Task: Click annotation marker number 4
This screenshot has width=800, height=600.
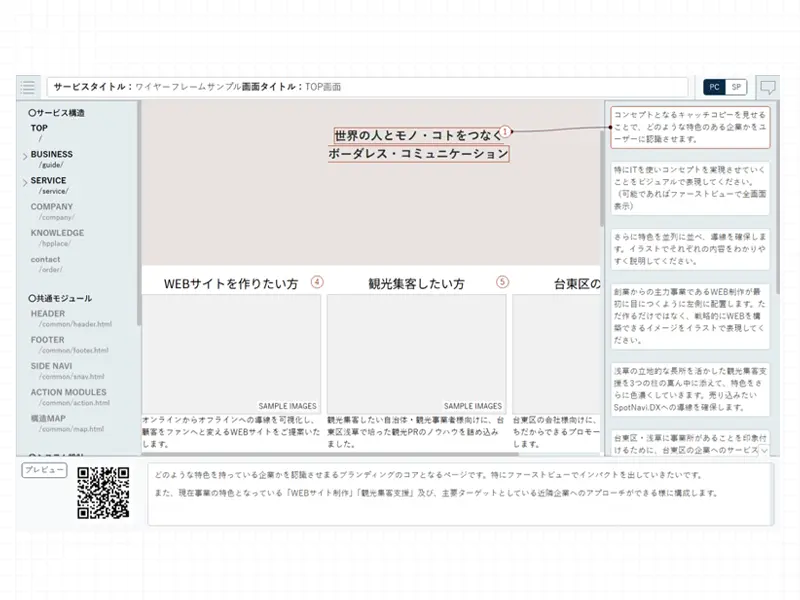Action: 317,282
